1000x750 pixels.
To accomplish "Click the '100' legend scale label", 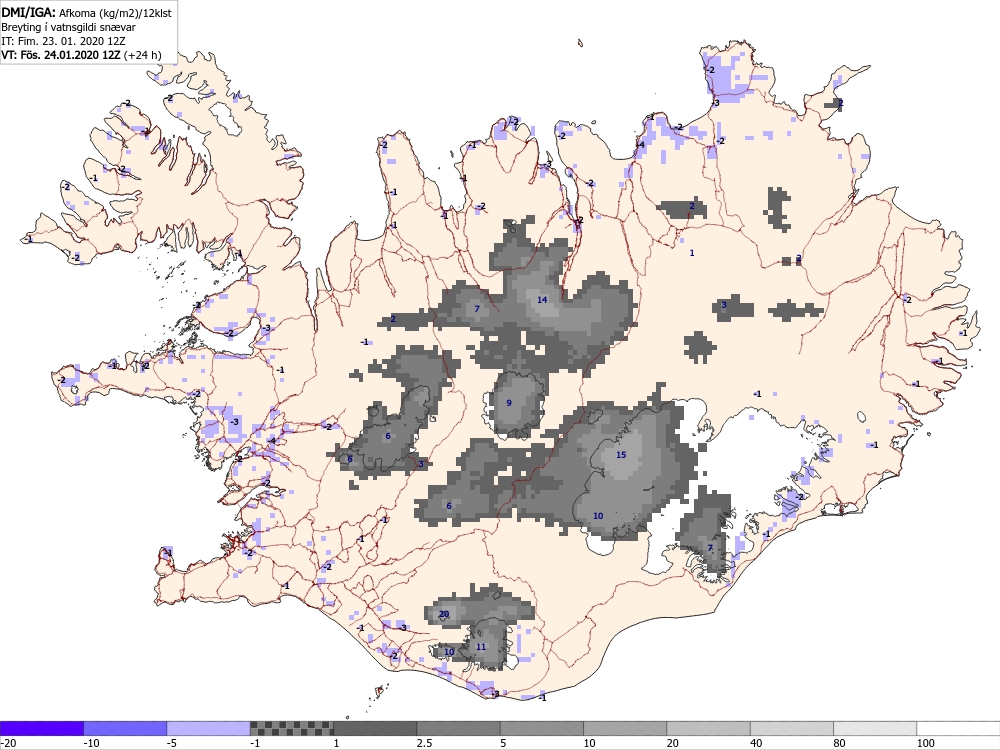I will pyautogui.click(x=926, y=743).
